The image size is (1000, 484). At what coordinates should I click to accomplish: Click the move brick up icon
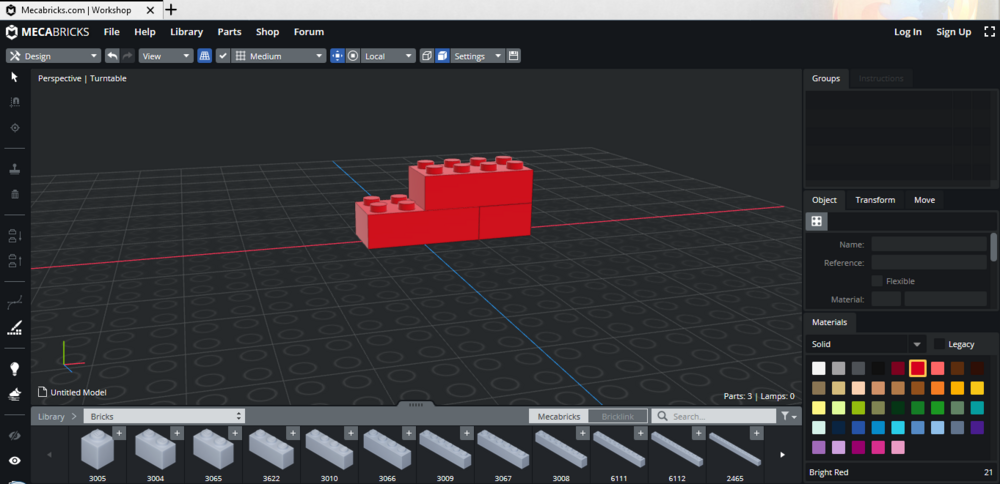[x=15, y=260]
